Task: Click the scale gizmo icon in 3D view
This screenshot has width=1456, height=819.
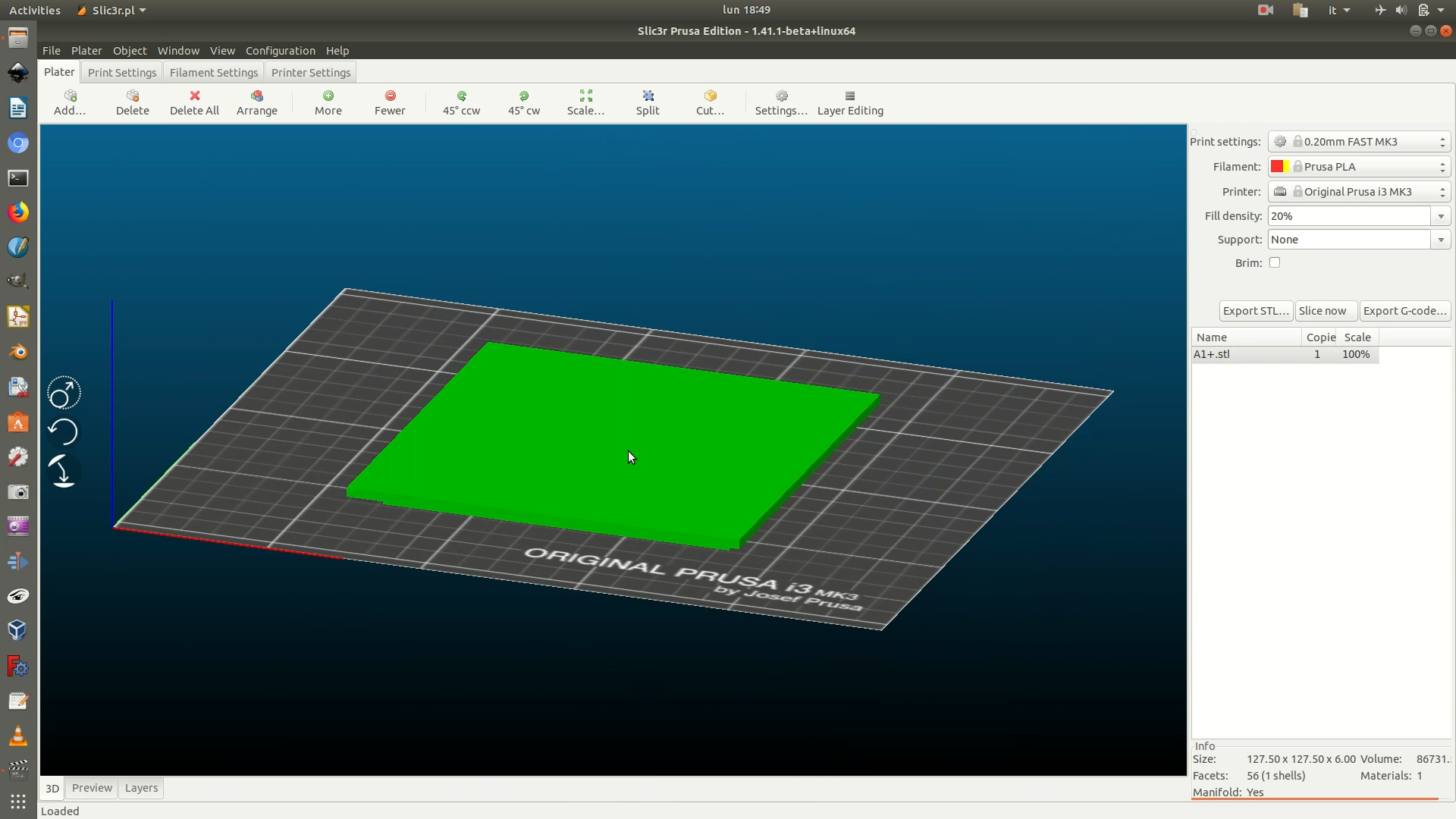Action: click(64, 394)
